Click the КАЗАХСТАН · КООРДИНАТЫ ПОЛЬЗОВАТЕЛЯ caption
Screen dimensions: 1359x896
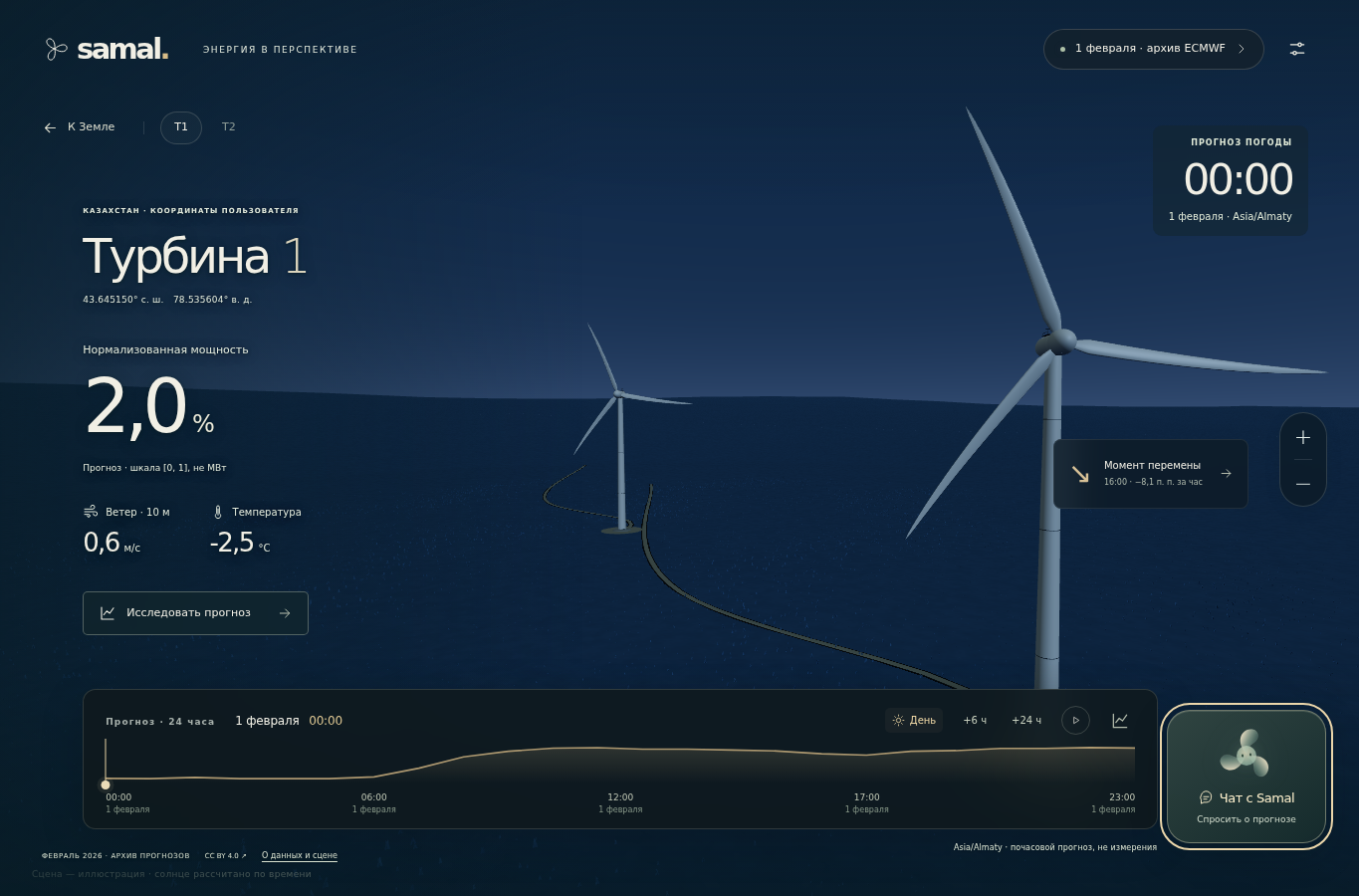[191, 211]
